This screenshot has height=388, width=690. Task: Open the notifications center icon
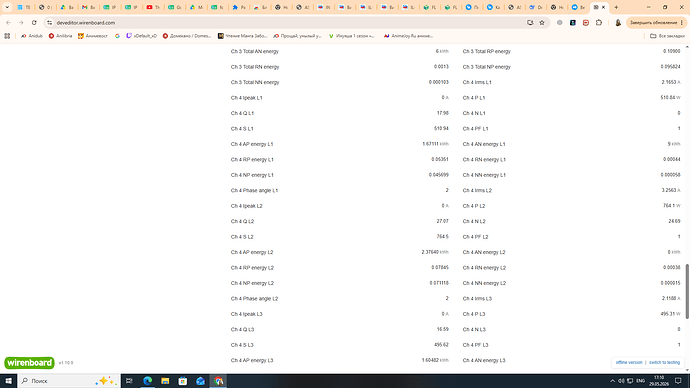678,381
